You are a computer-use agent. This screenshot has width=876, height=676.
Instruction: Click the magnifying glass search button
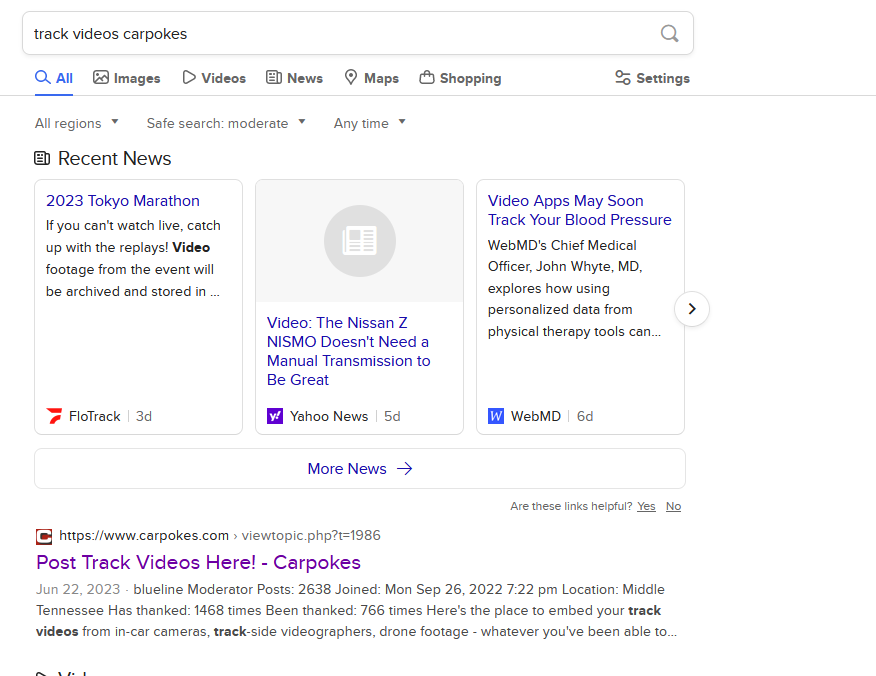(669, 34)
